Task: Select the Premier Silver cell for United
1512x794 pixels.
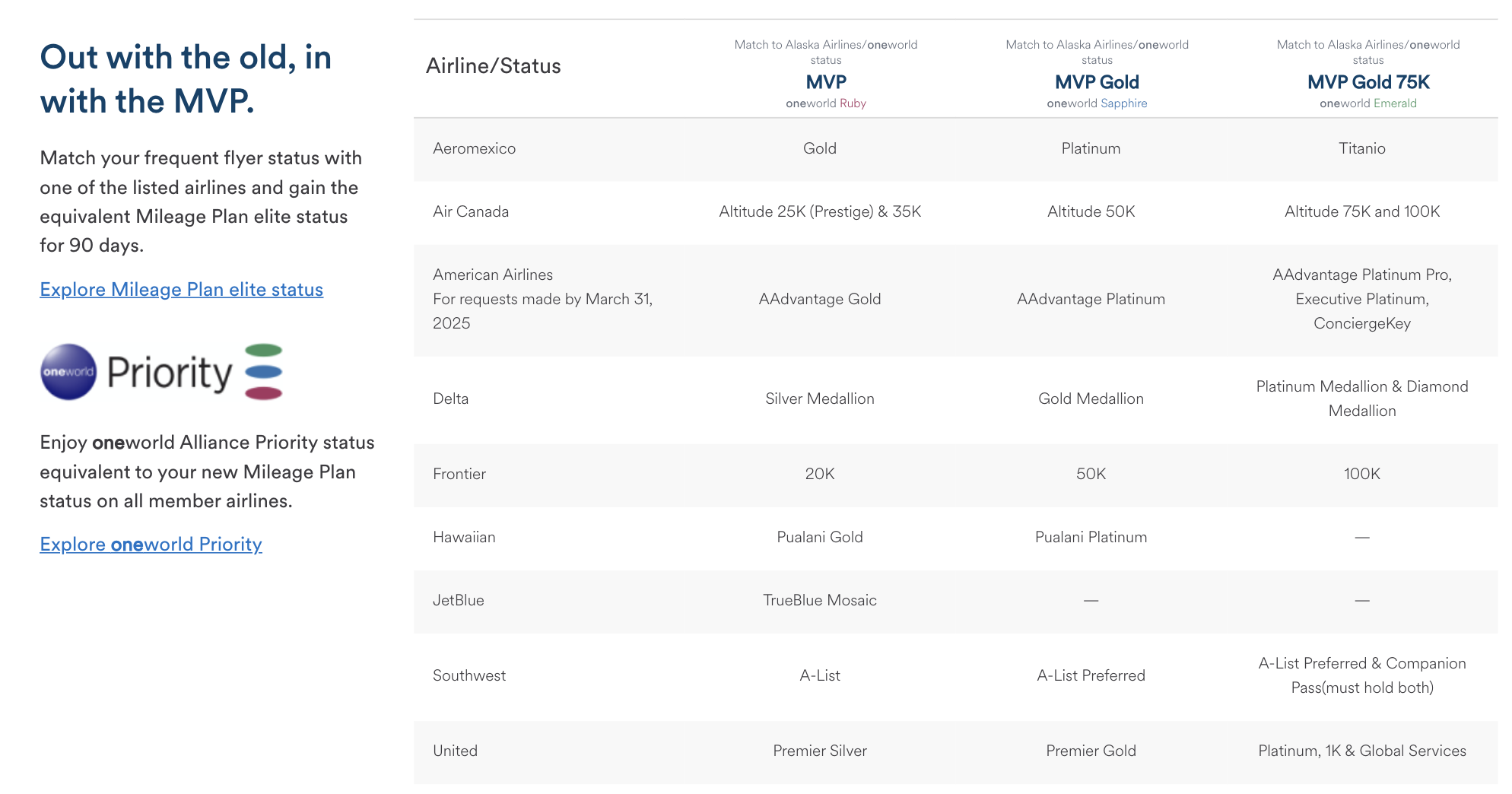Action: tap(821, 751)
